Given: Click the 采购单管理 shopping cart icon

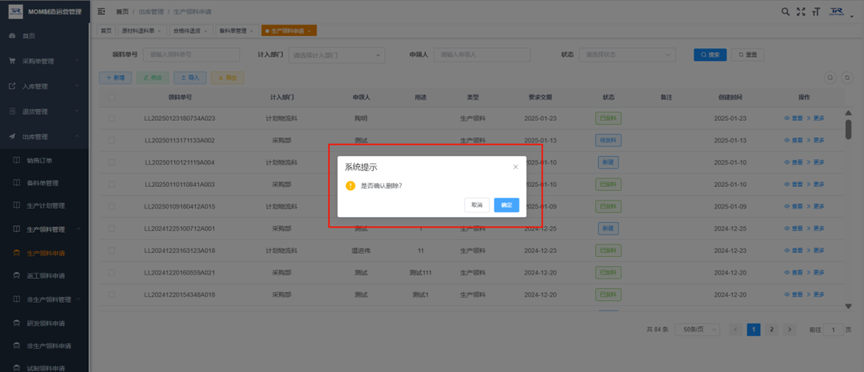Looking at the screenshot, I should (x=13, y=61).
